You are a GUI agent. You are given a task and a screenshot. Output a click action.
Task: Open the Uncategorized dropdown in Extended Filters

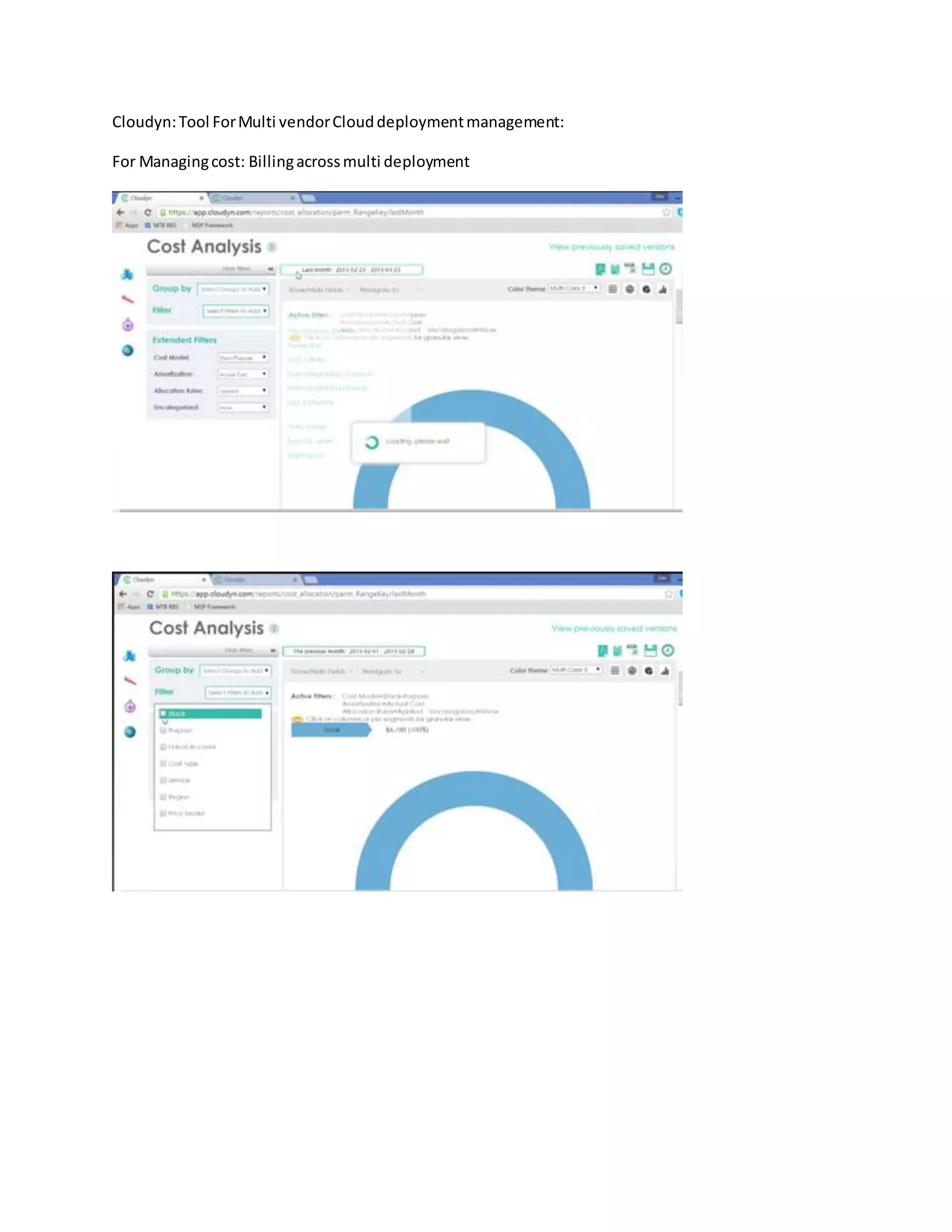[x=243, y=407]
